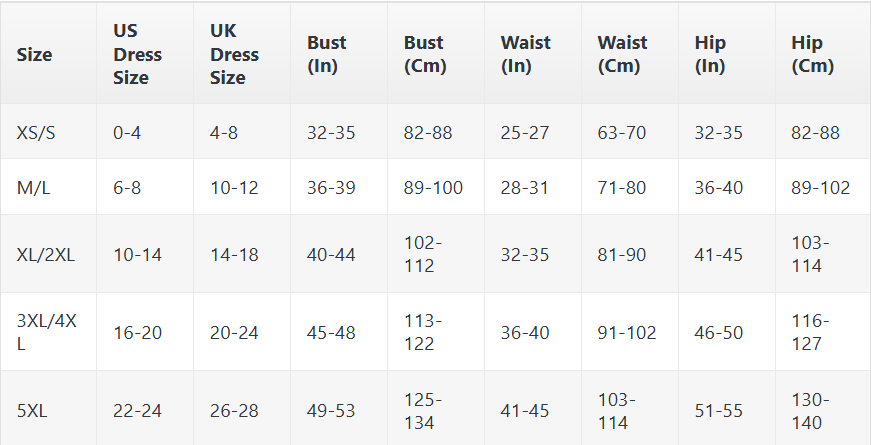The width and height of the screenshot is (871, 445).
Task: Click the 46-50 hip inches cell
Action: 719,332
